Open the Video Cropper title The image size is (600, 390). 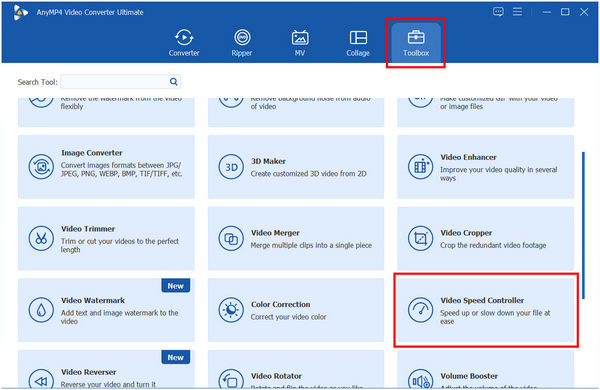[466, 233]
